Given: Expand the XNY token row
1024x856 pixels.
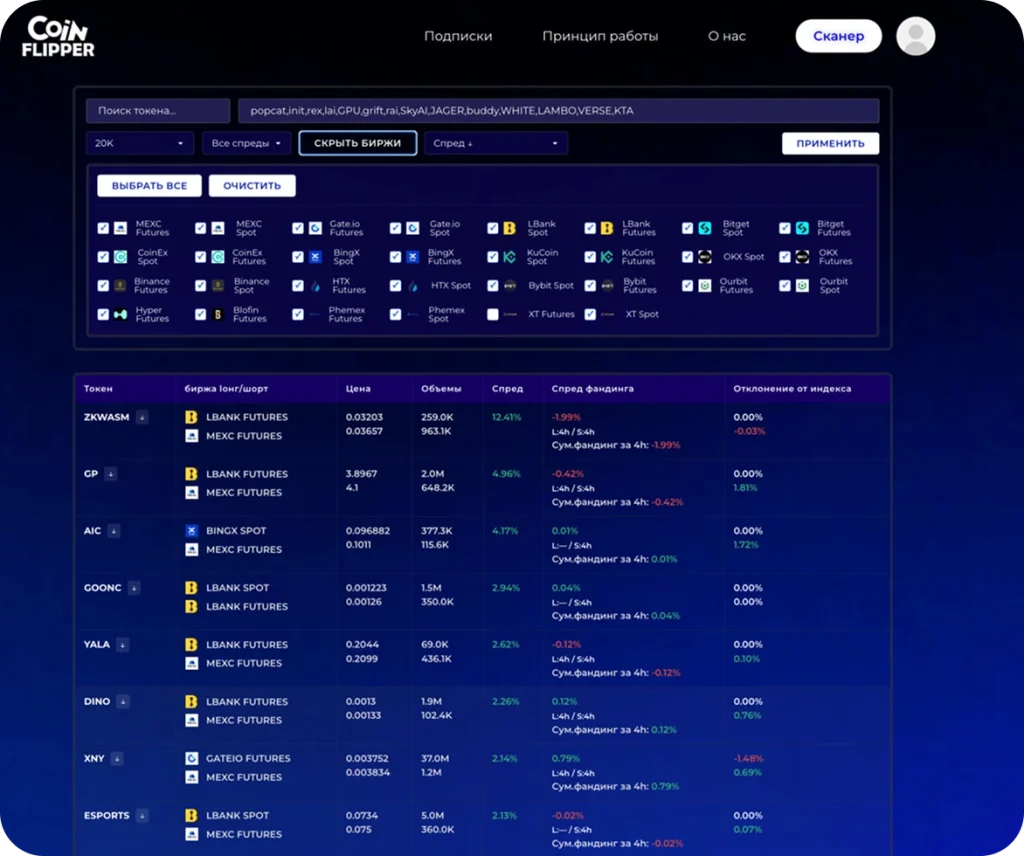Looking at the screenshot, I should tap(117, 759).
